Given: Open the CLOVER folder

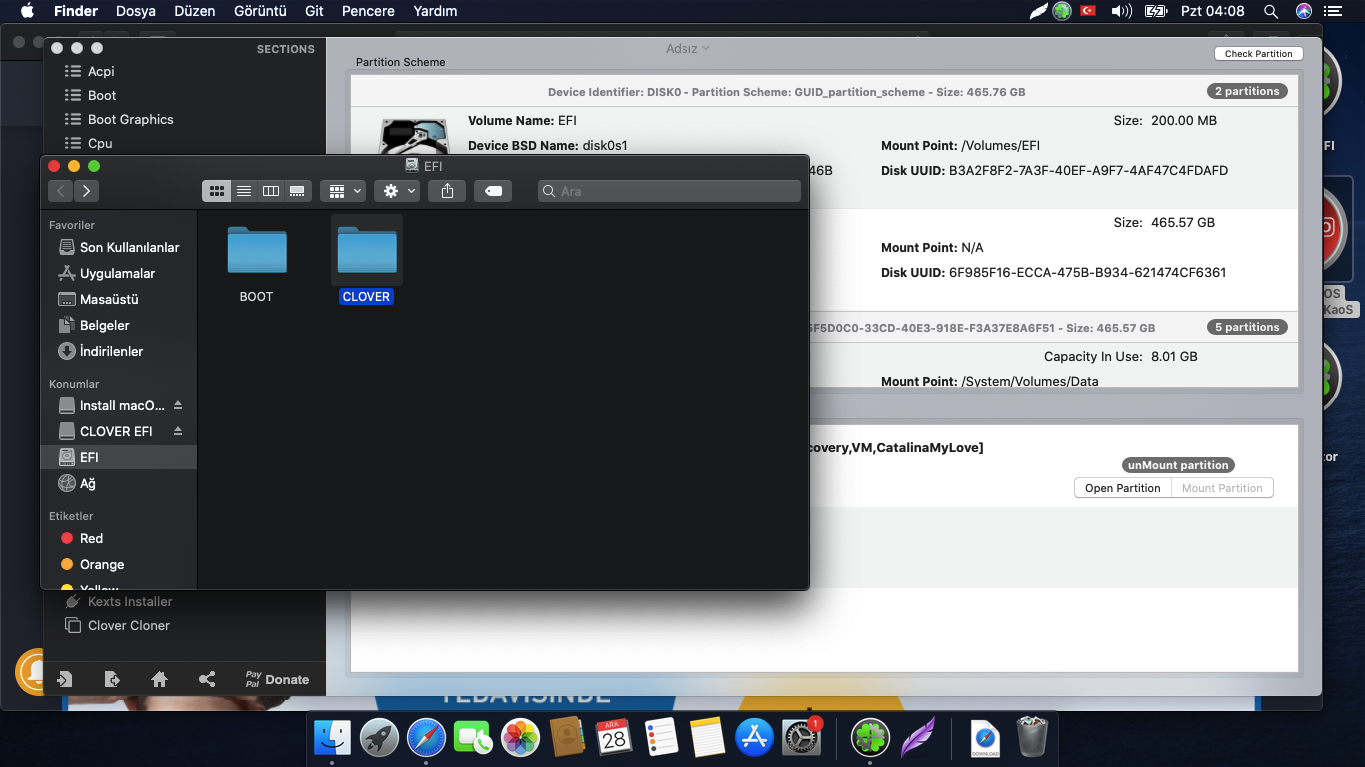Looking at the screenshot, I should coord(366,251).
